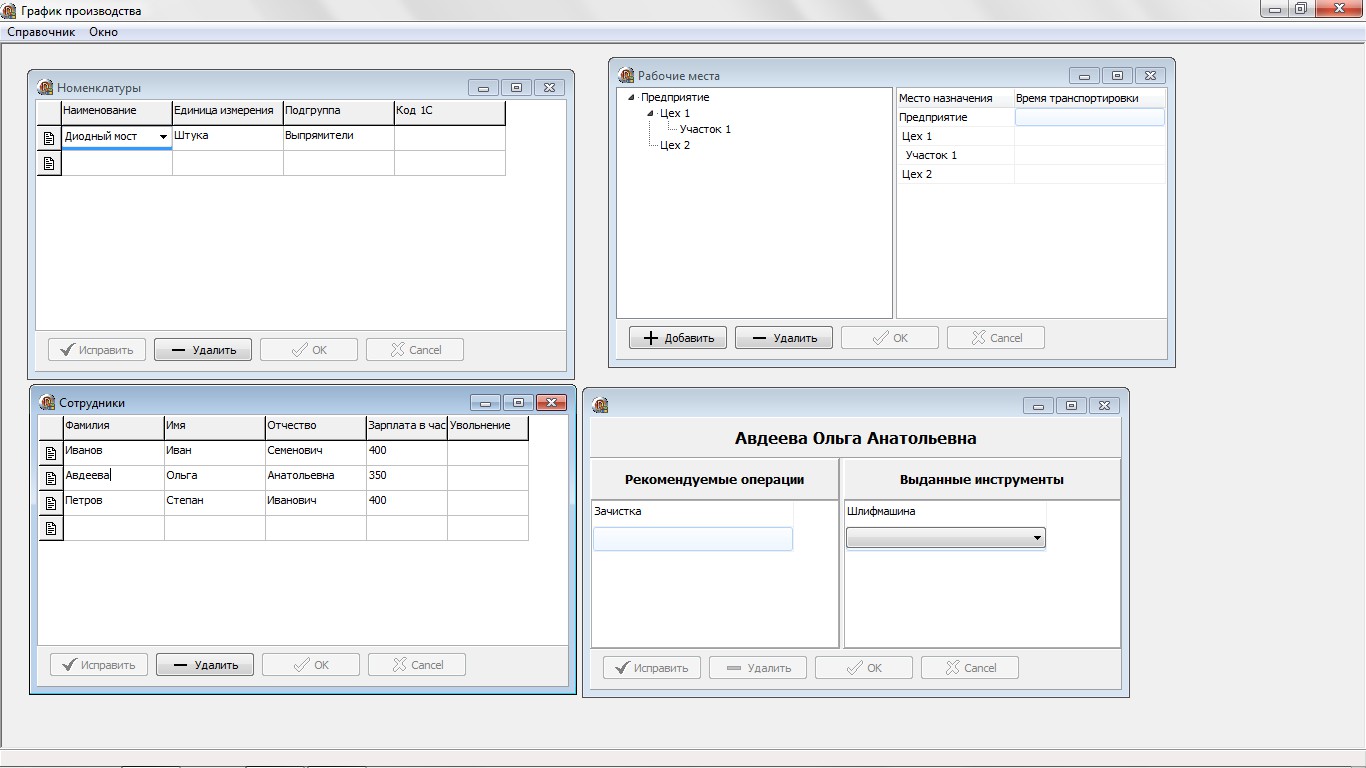
Task: Click Удалить in Авдеева card window
Action: 758,668
